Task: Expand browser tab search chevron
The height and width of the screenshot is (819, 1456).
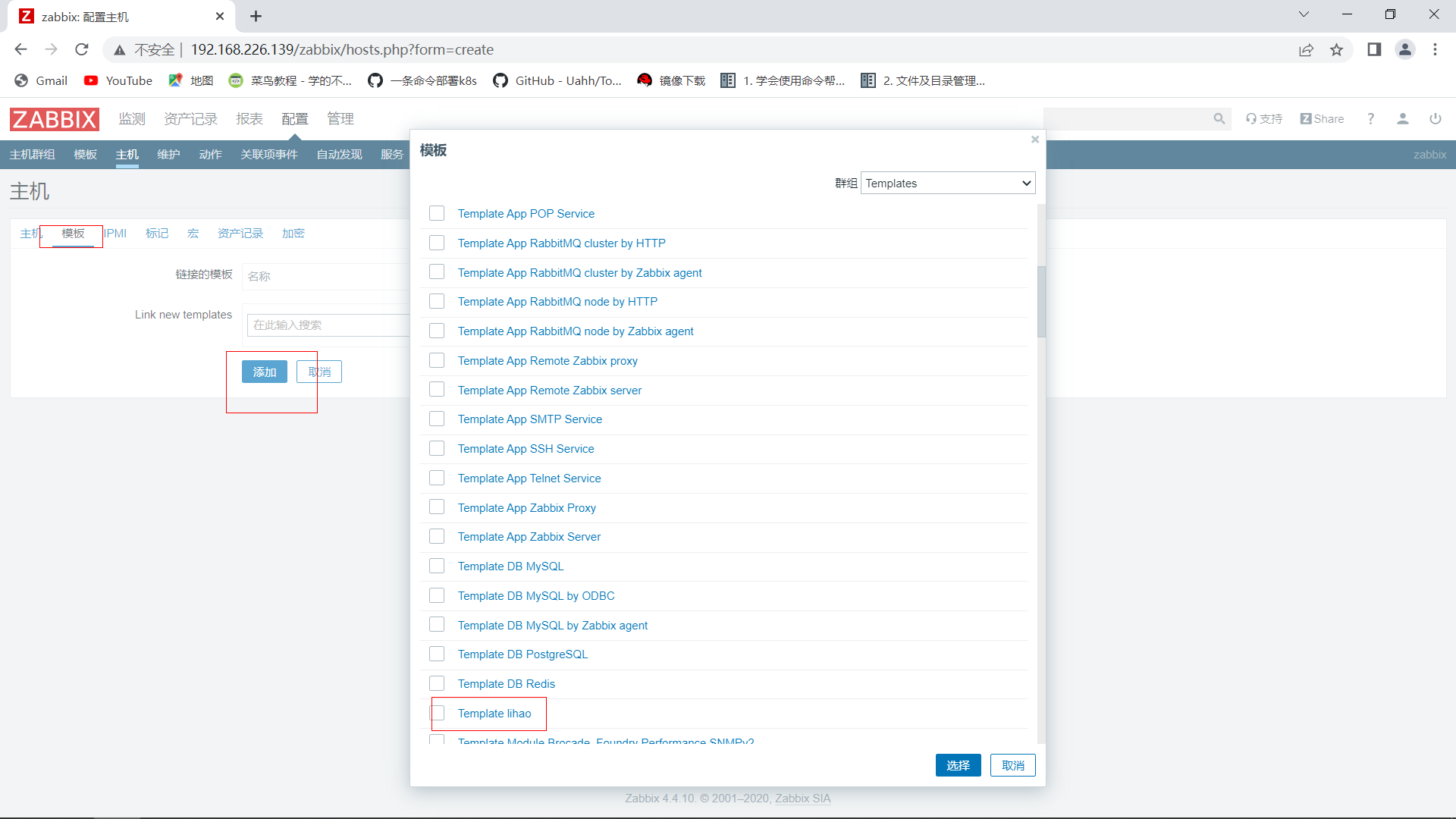Action: coord(1304,14)
